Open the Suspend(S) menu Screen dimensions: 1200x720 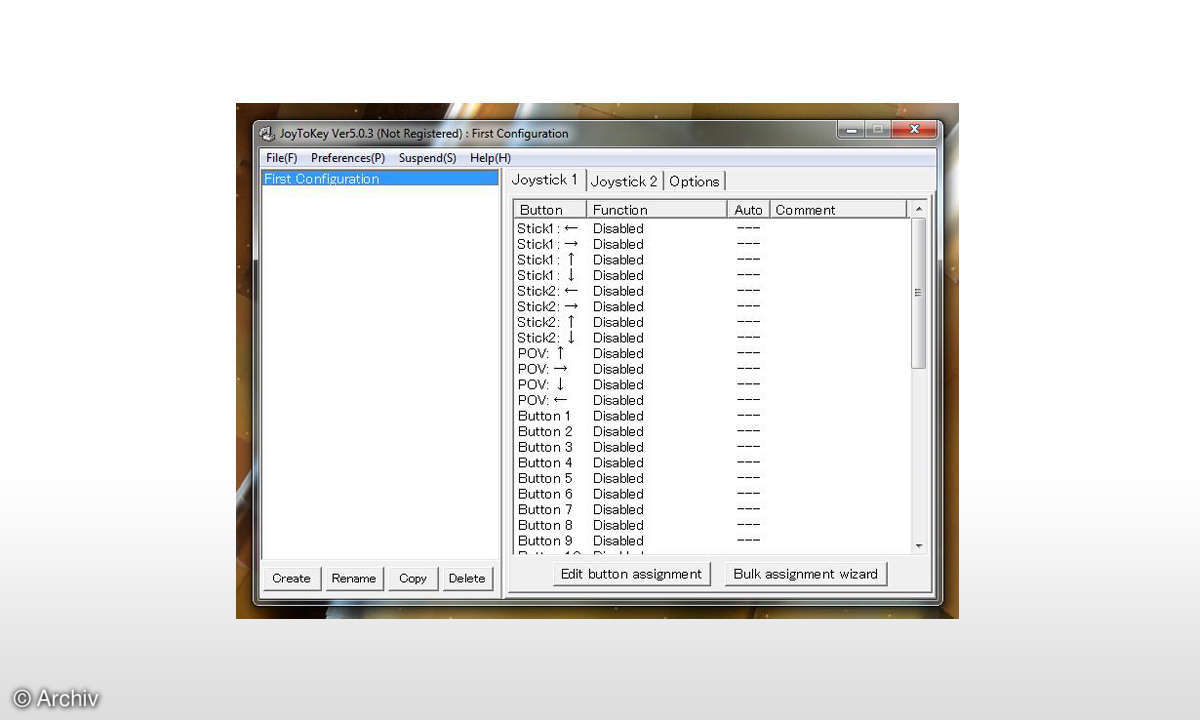[x=427, y=158]
